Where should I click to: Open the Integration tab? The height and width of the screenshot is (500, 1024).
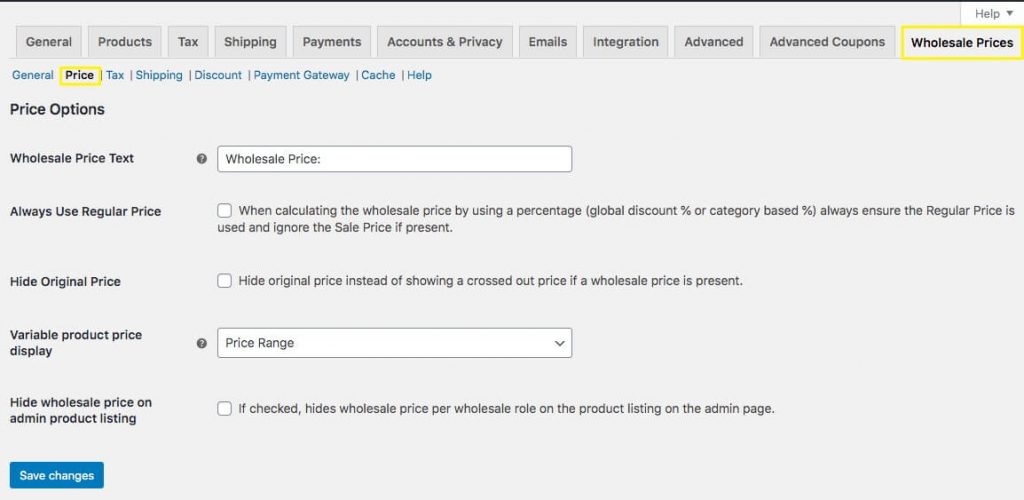(x=625, y=42)
